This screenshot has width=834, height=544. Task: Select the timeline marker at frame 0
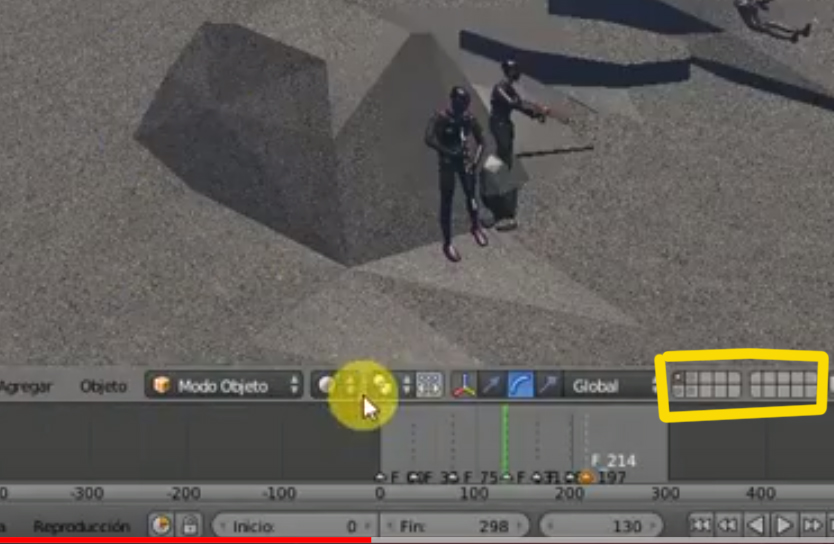click(x=380, y=477)
